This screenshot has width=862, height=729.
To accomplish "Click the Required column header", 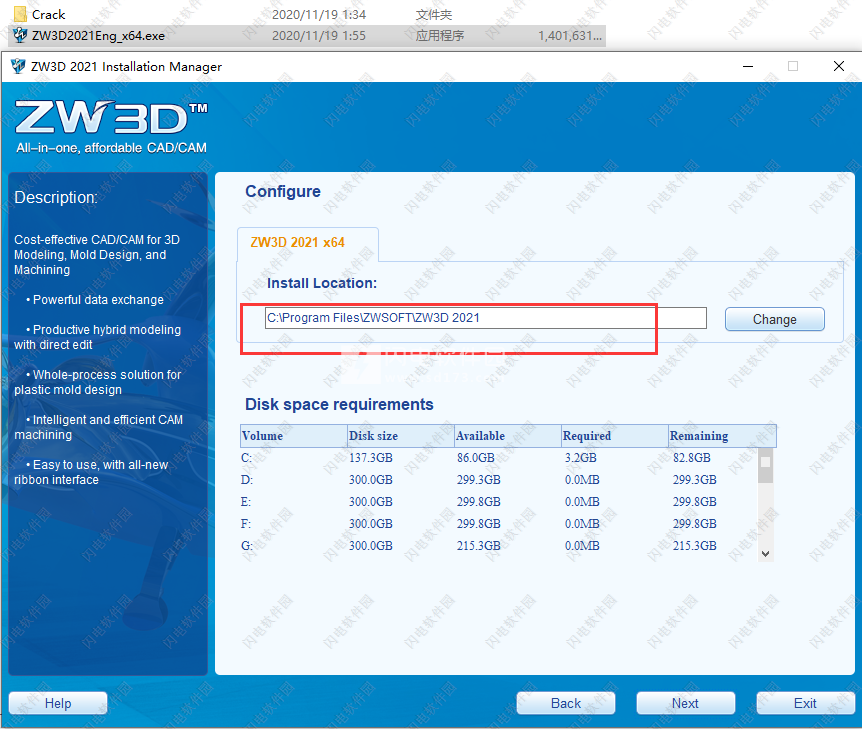I will [615, 436].
